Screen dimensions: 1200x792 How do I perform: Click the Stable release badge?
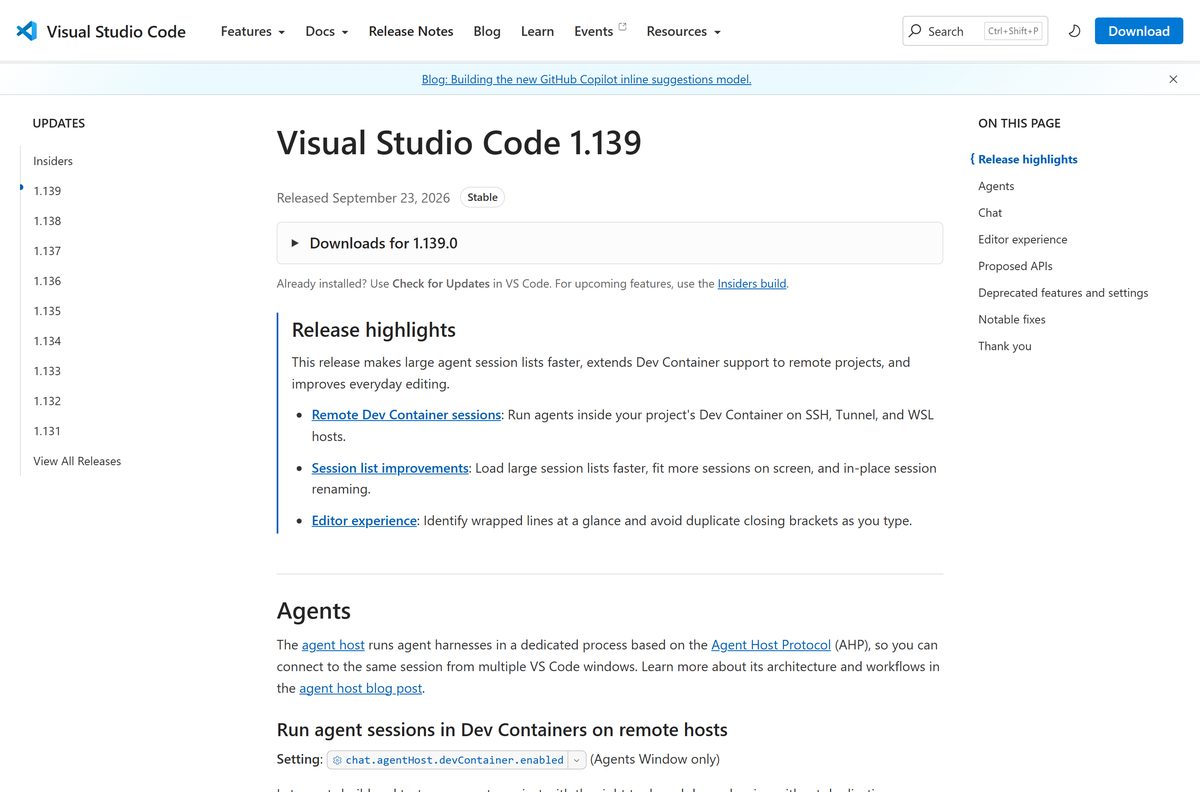pos(483,197)
